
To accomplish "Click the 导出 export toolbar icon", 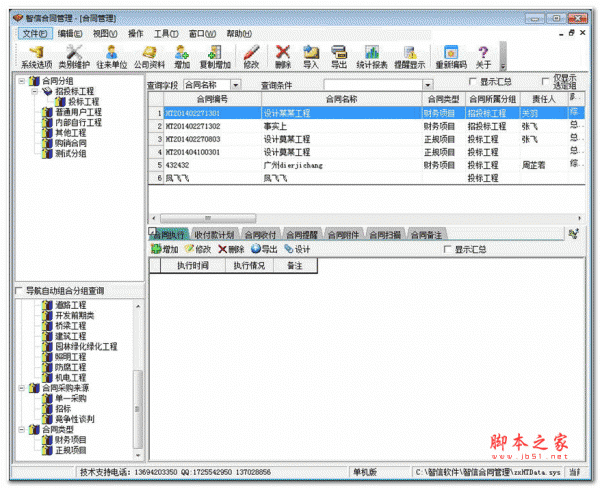I will coord(339,57).
